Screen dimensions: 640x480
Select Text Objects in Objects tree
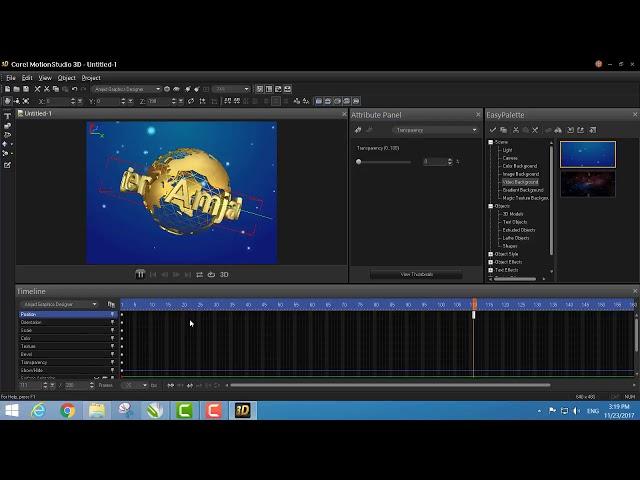click(x=515, y=222)
